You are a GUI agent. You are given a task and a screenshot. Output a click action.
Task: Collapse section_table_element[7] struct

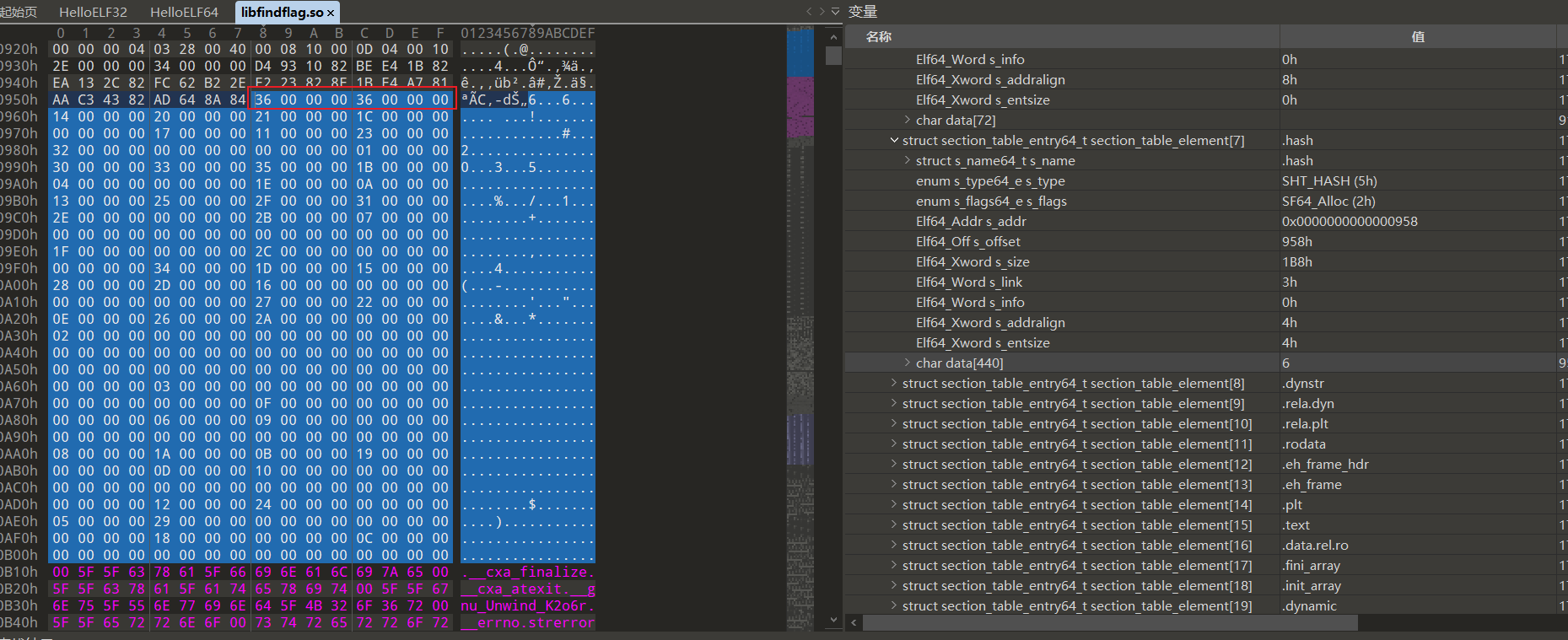tap(894, 141)
